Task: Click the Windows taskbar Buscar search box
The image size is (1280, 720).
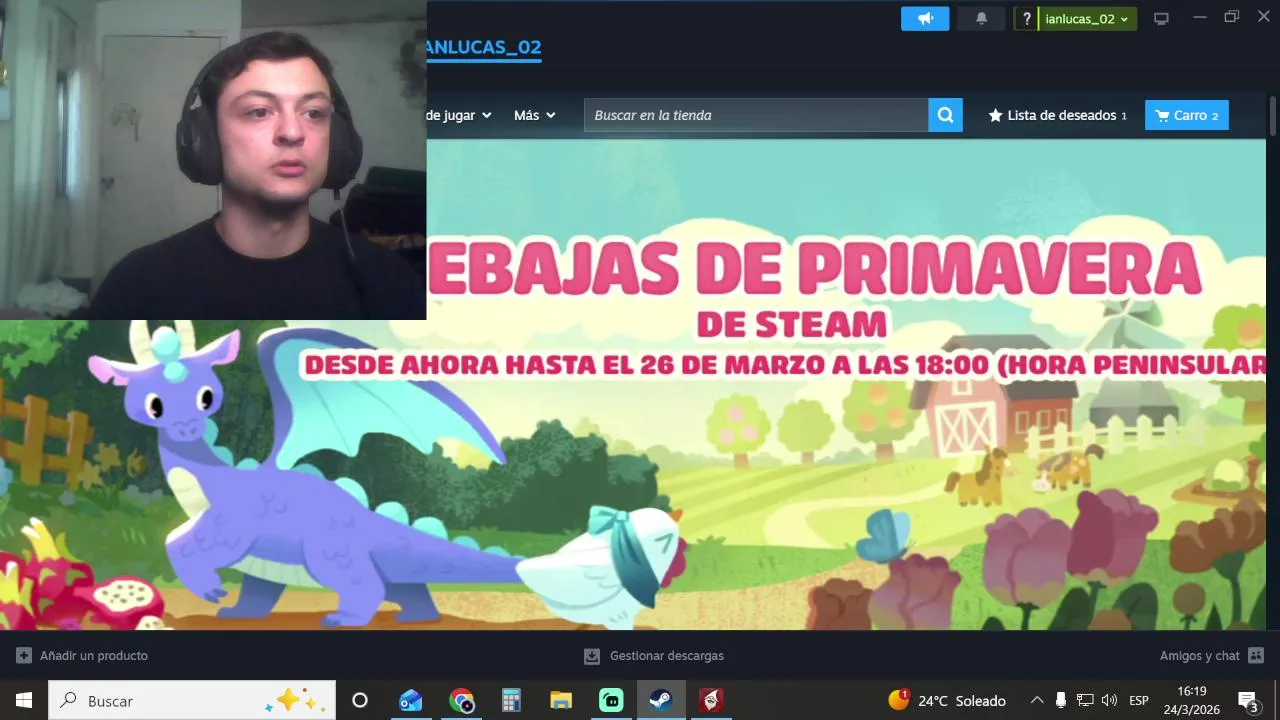Action: (192, 700)
